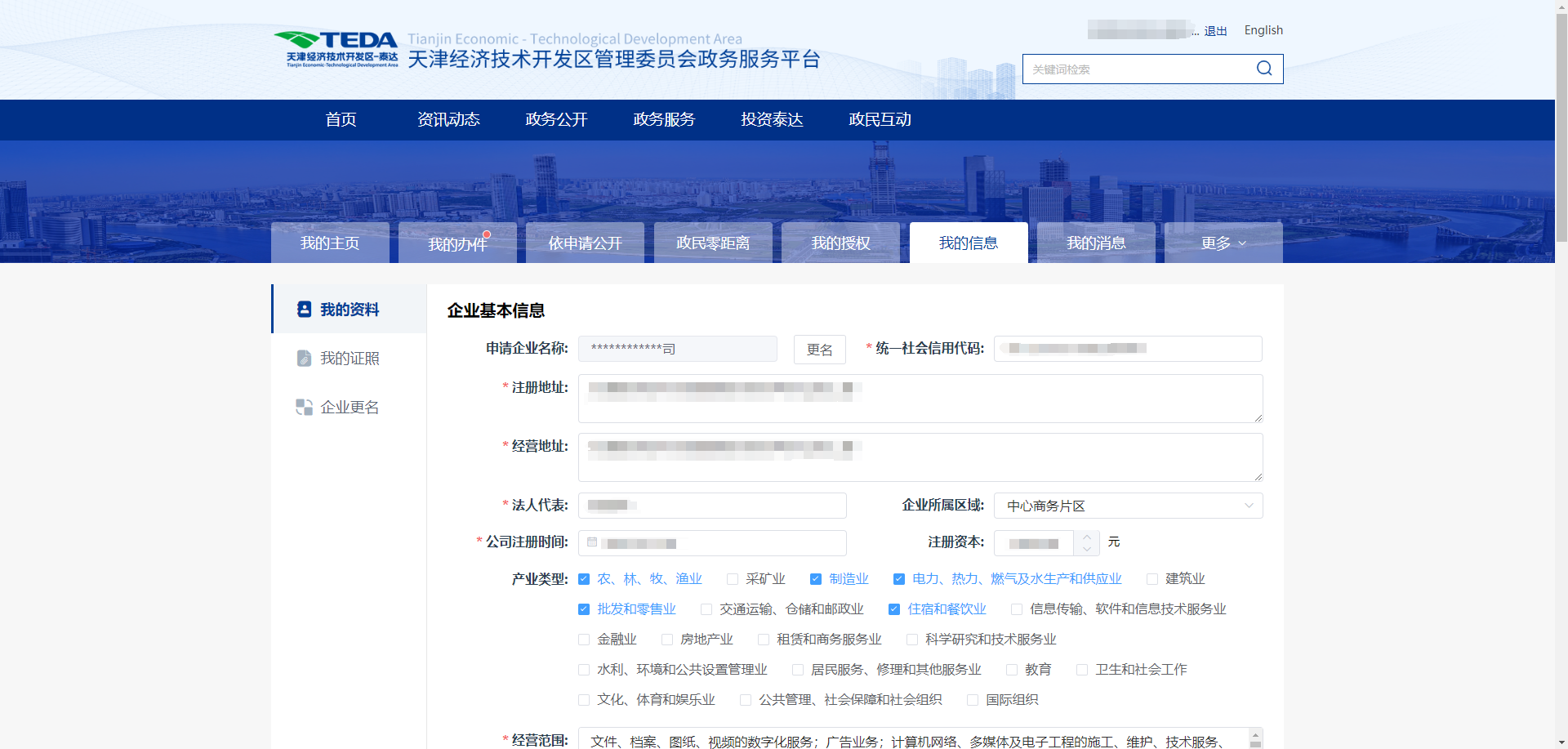
Task: Click the calendar icon in 公司注册时间 field
Action: tap(592, 542)
